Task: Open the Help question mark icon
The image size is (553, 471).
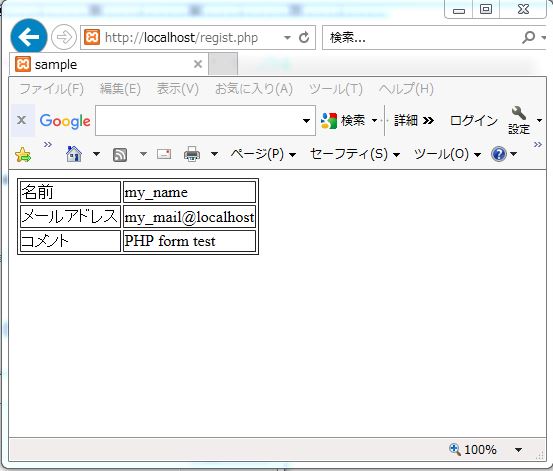Action: pyautogui.click(x=498, y=154)
